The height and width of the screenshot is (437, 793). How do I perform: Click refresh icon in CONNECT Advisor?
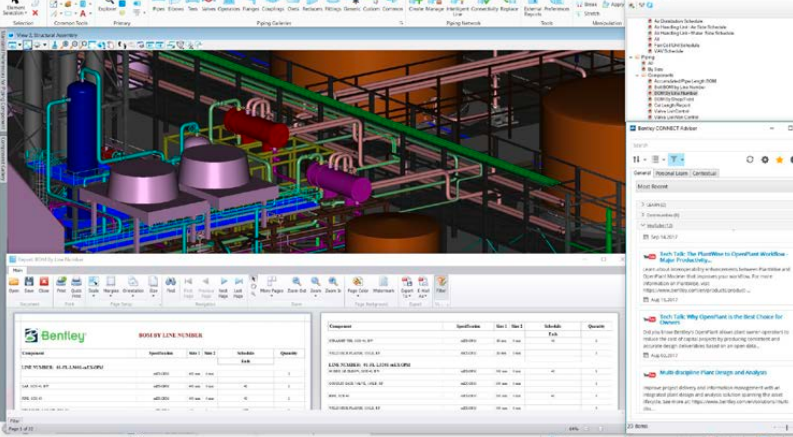point(749,159)
